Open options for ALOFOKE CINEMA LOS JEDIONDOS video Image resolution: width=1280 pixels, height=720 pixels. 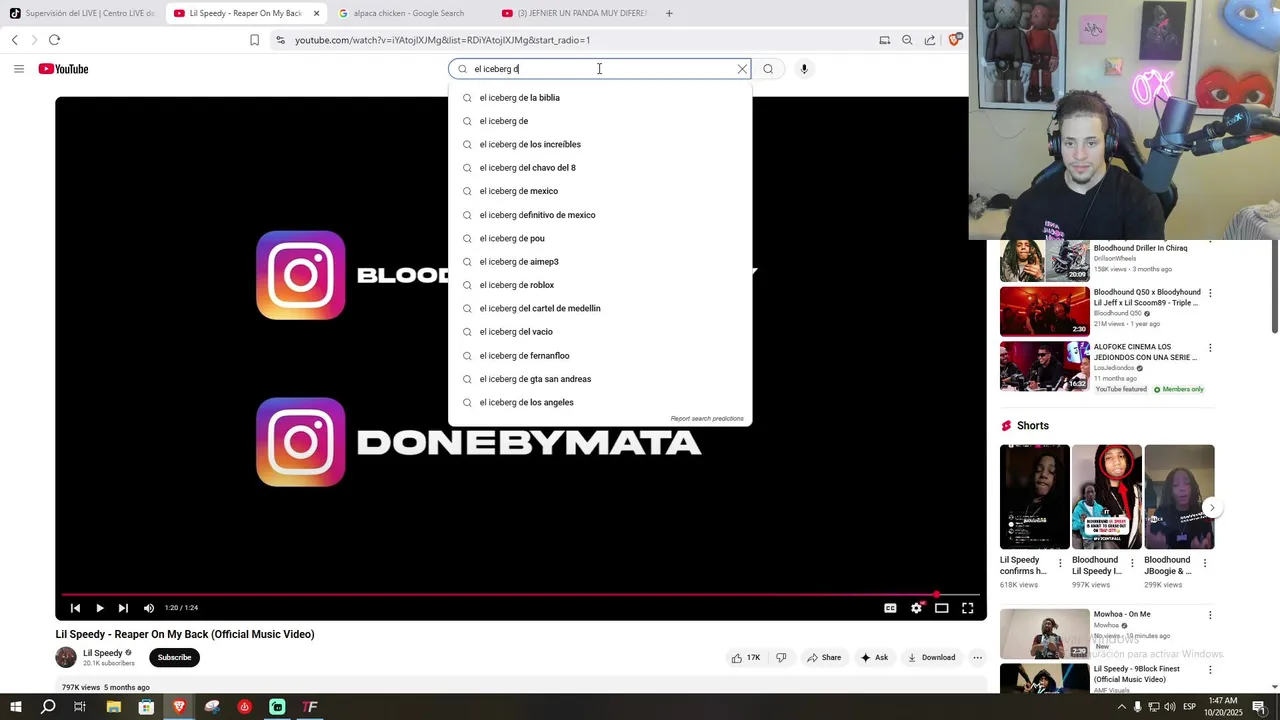(1210, 348)
